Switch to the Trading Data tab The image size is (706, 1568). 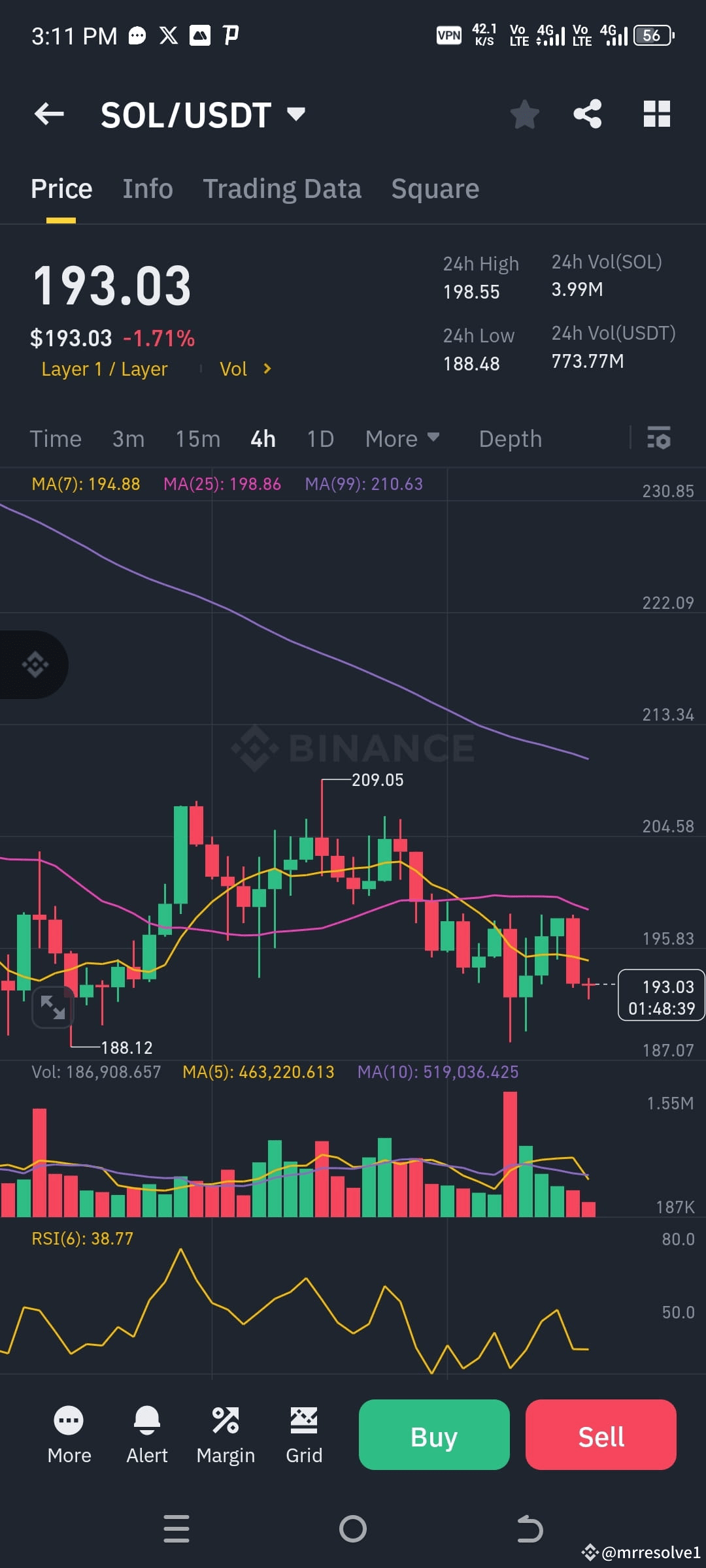[282, 188]
